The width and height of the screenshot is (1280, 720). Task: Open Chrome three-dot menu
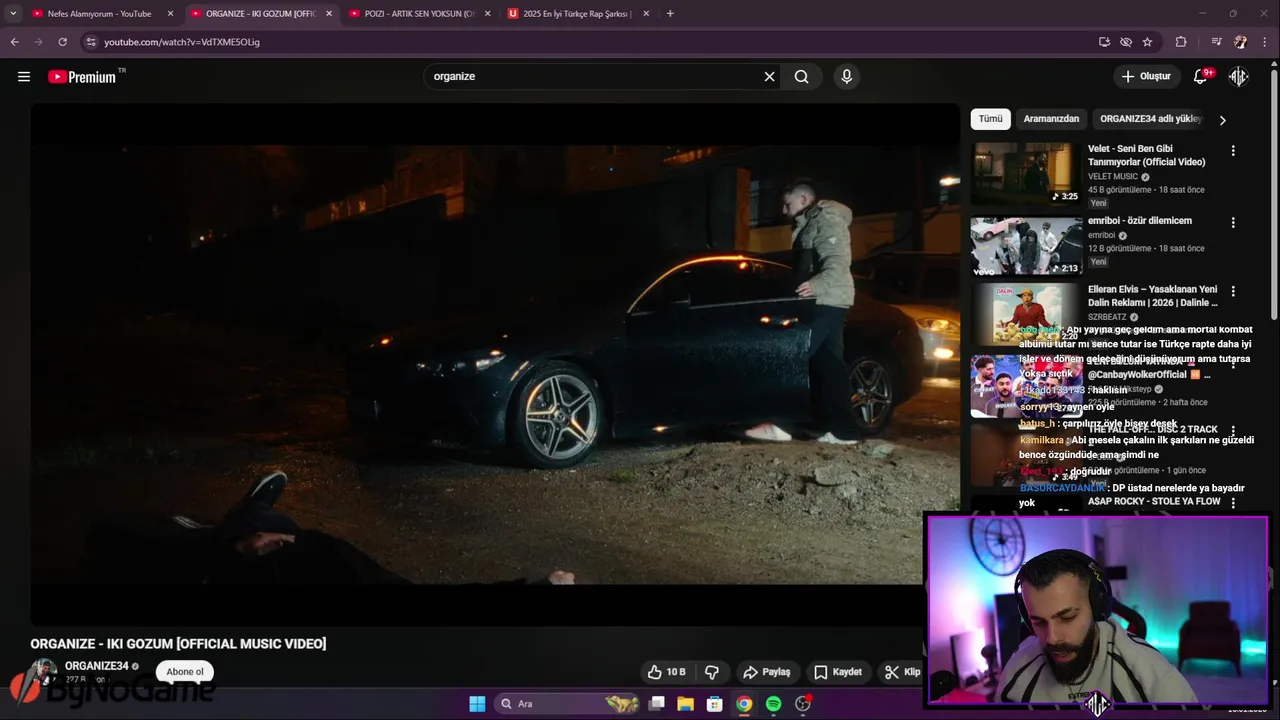coord(1265,42)
